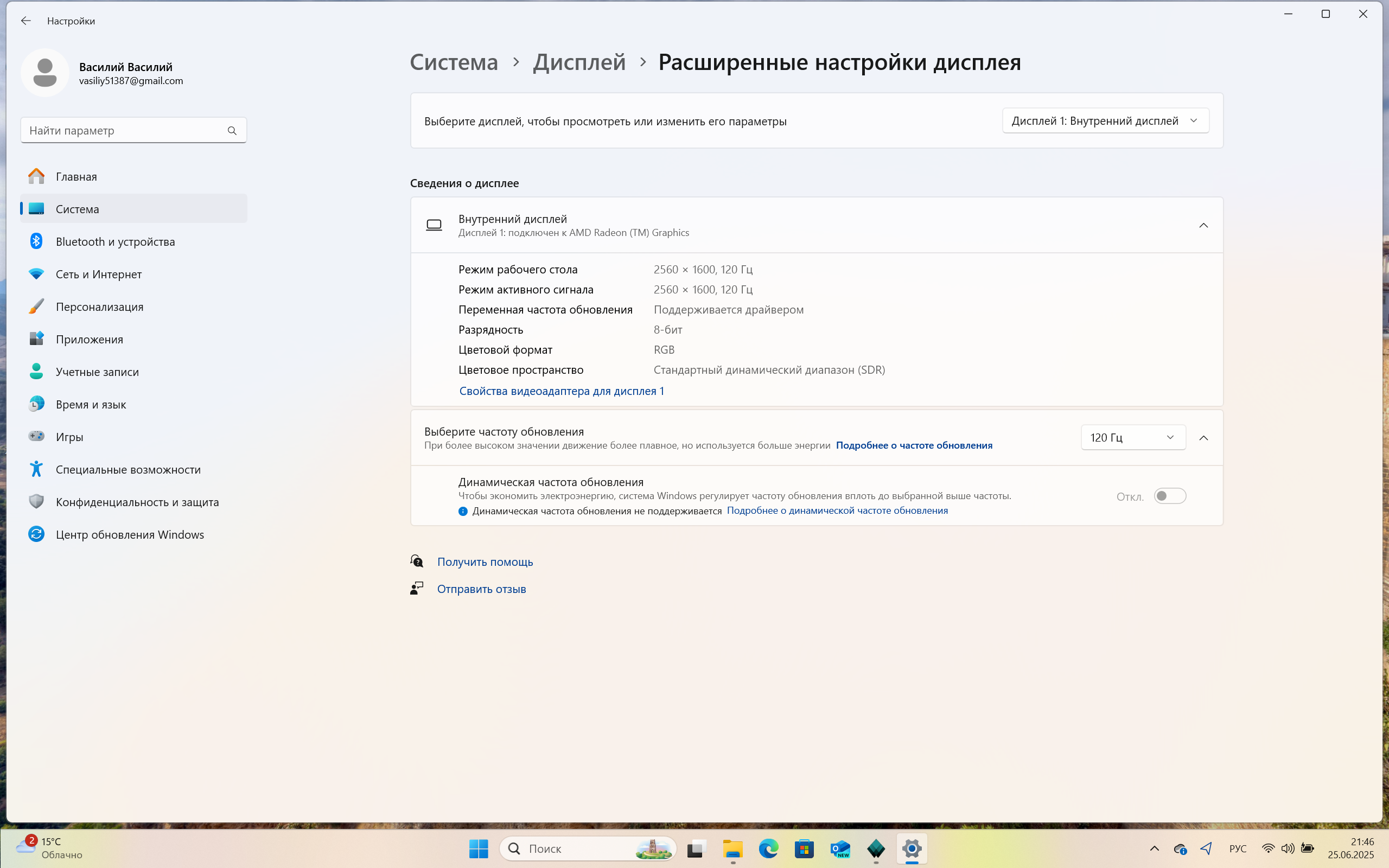Click the email vasiliy51387@gmail.com
This screenshot has width=1389, height=868.
click(131, 81)
